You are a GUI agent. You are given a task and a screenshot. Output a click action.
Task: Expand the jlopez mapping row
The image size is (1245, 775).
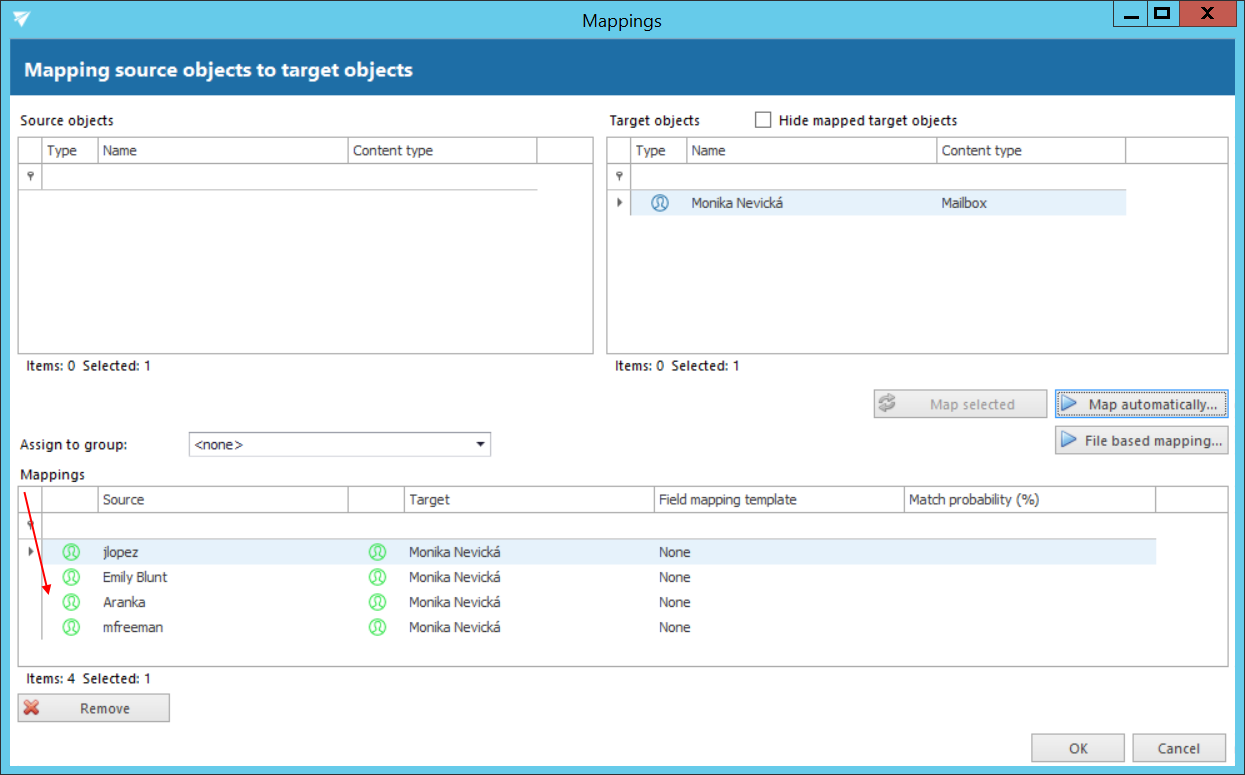pyautogui.click(x=30, y=552)
